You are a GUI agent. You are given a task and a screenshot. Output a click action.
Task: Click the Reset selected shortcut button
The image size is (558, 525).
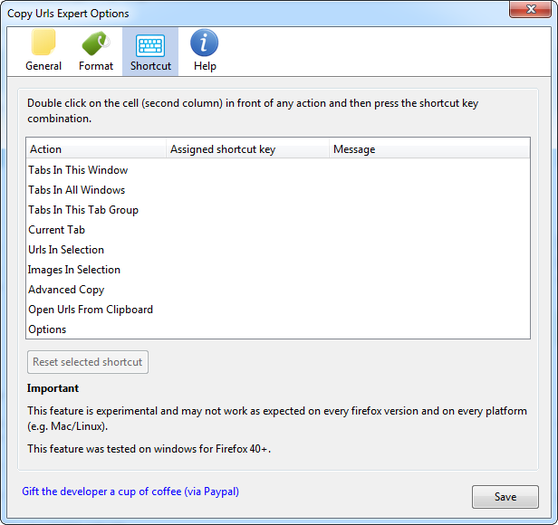(x=88, y=362)
